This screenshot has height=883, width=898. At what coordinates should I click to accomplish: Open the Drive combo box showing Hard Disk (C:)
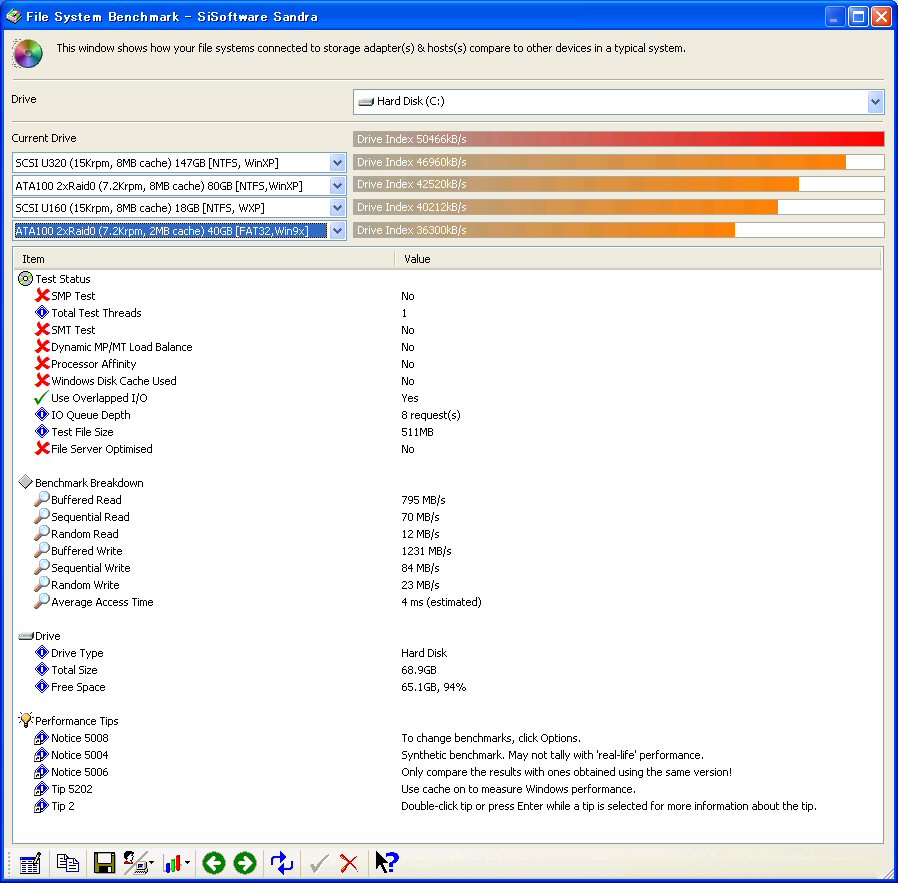pos(619,101)
